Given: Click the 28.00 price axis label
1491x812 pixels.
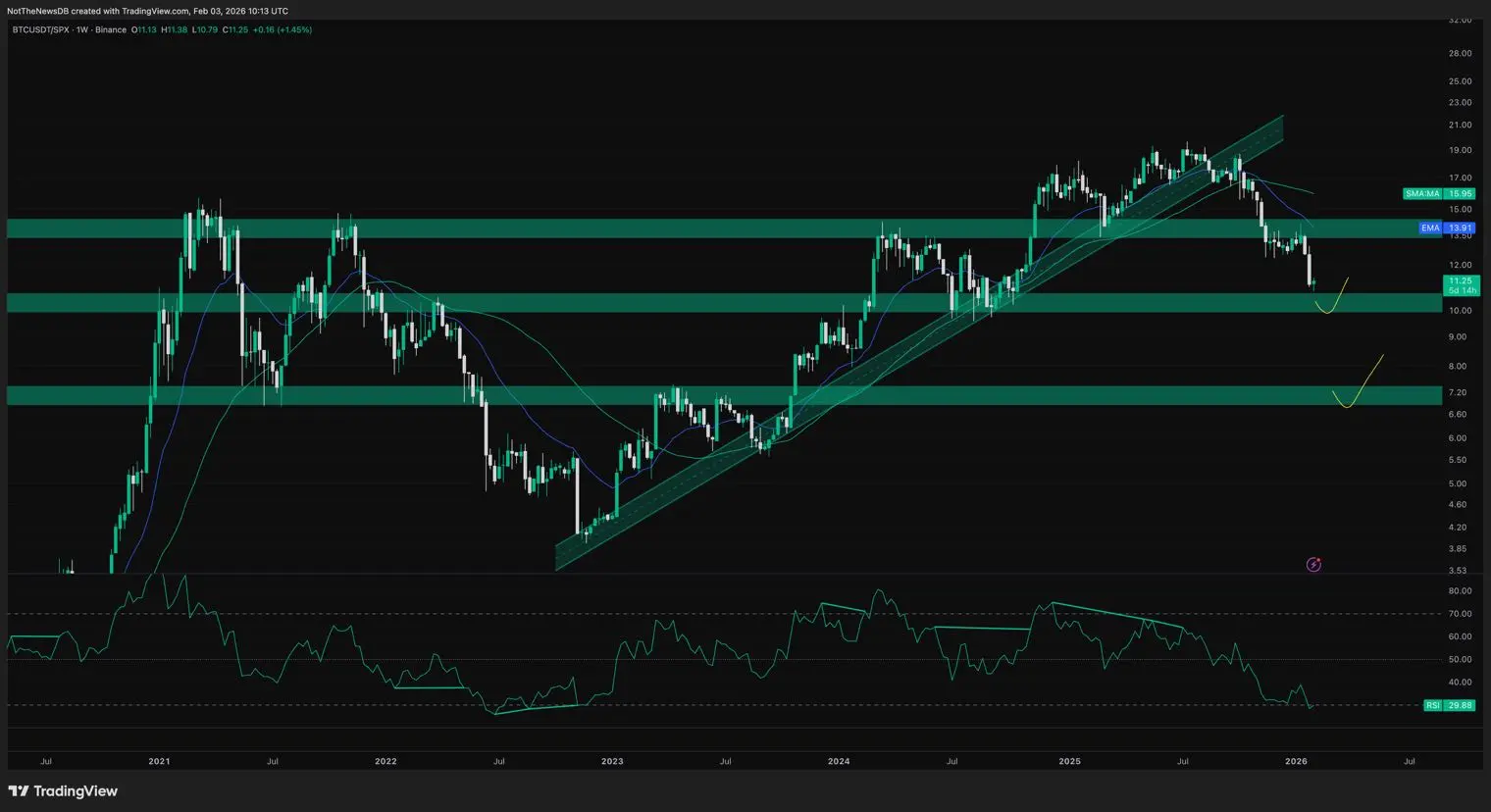Looking at the screenshot, I should coord(1460,54).
